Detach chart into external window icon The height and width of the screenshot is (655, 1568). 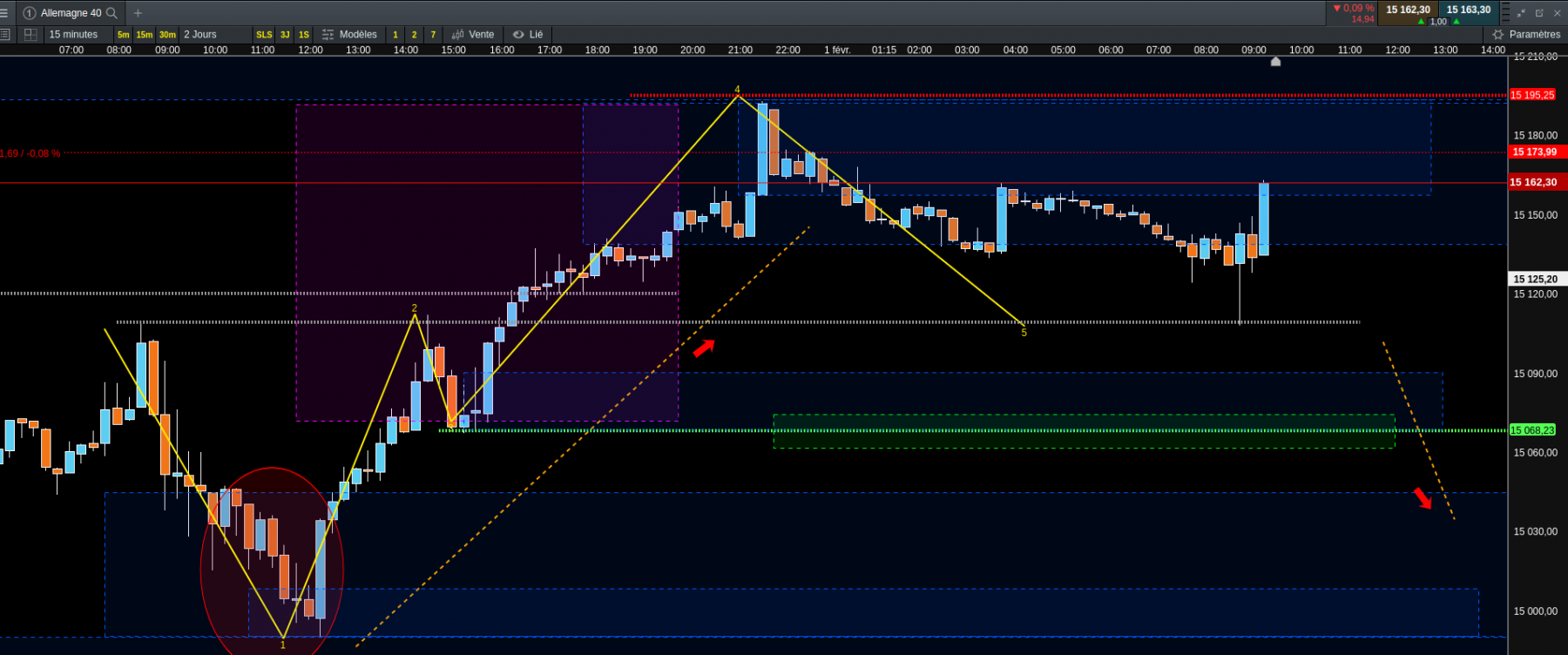coord(1539,13)
